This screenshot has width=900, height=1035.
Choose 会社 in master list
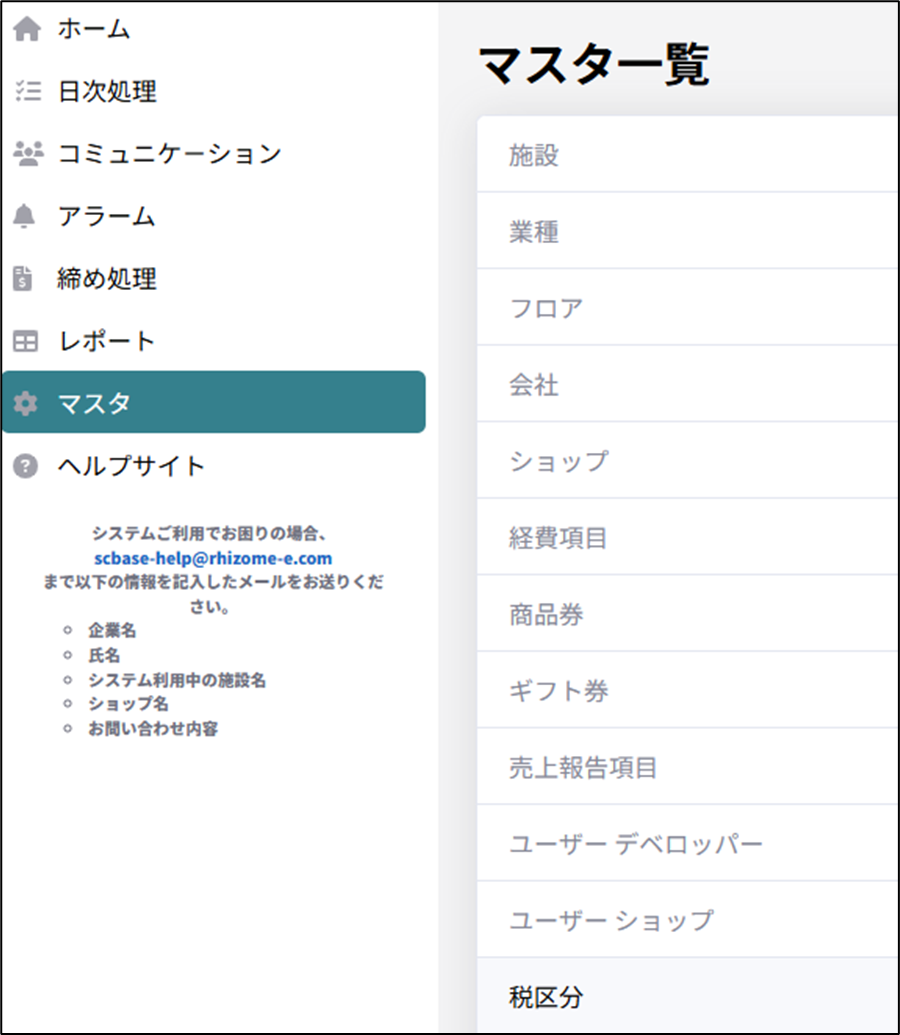(534, 385)
